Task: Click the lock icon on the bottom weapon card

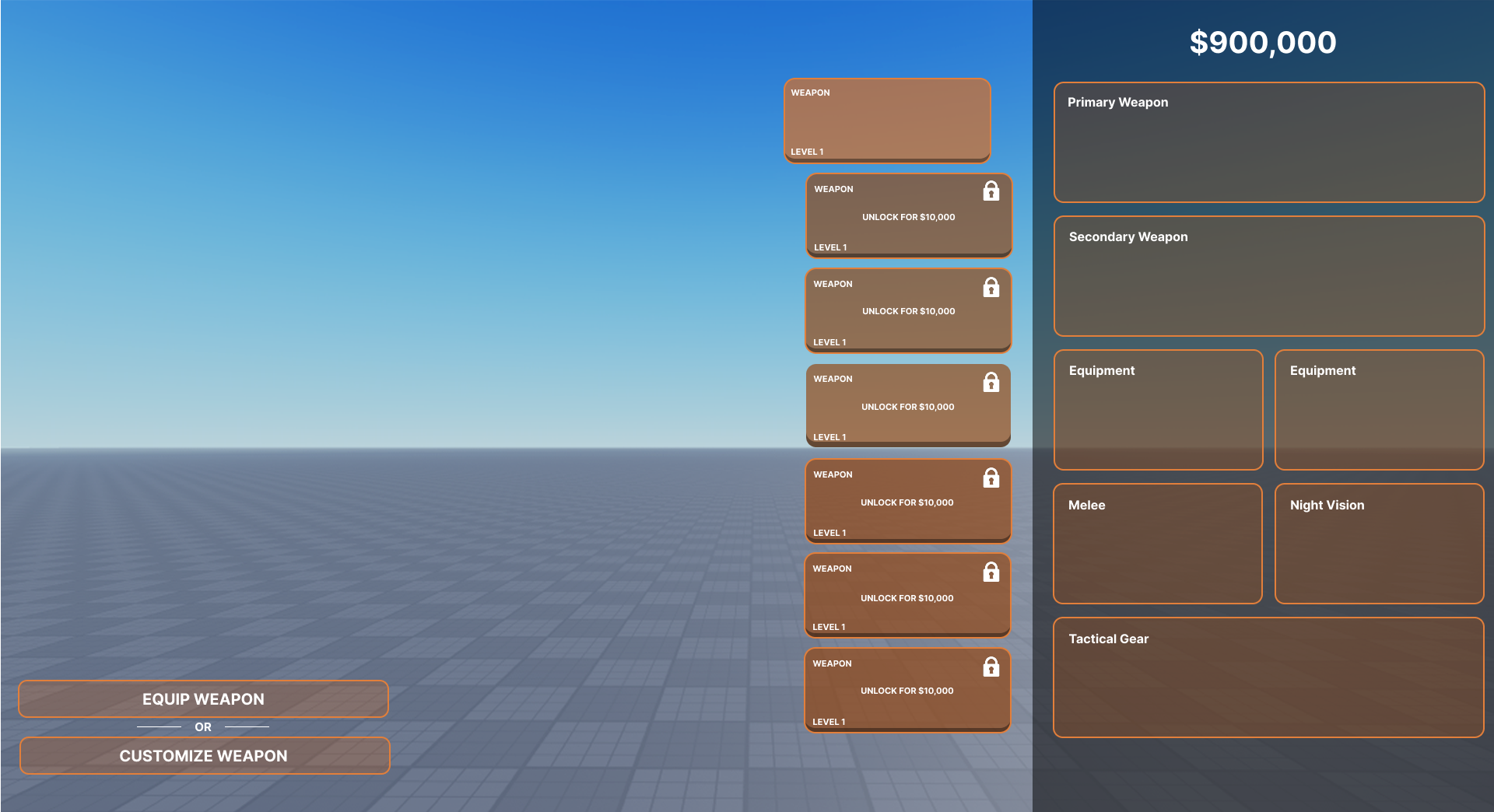Action: click(x=991, y=667)
